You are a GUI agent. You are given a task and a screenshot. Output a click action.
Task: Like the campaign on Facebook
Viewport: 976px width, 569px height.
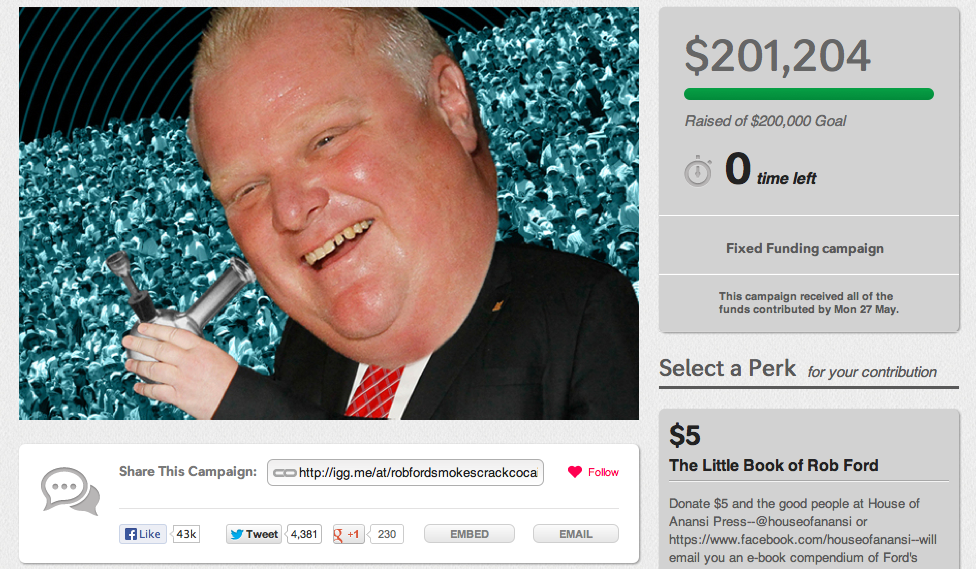coord(143,534)
